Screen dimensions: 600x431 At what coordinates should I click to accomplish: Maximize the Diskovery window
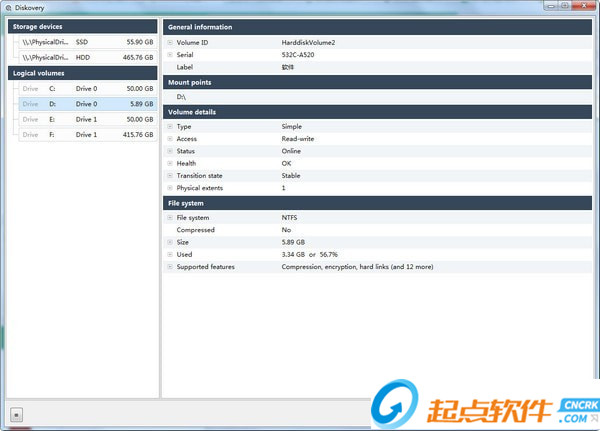(x=565, y=6)
